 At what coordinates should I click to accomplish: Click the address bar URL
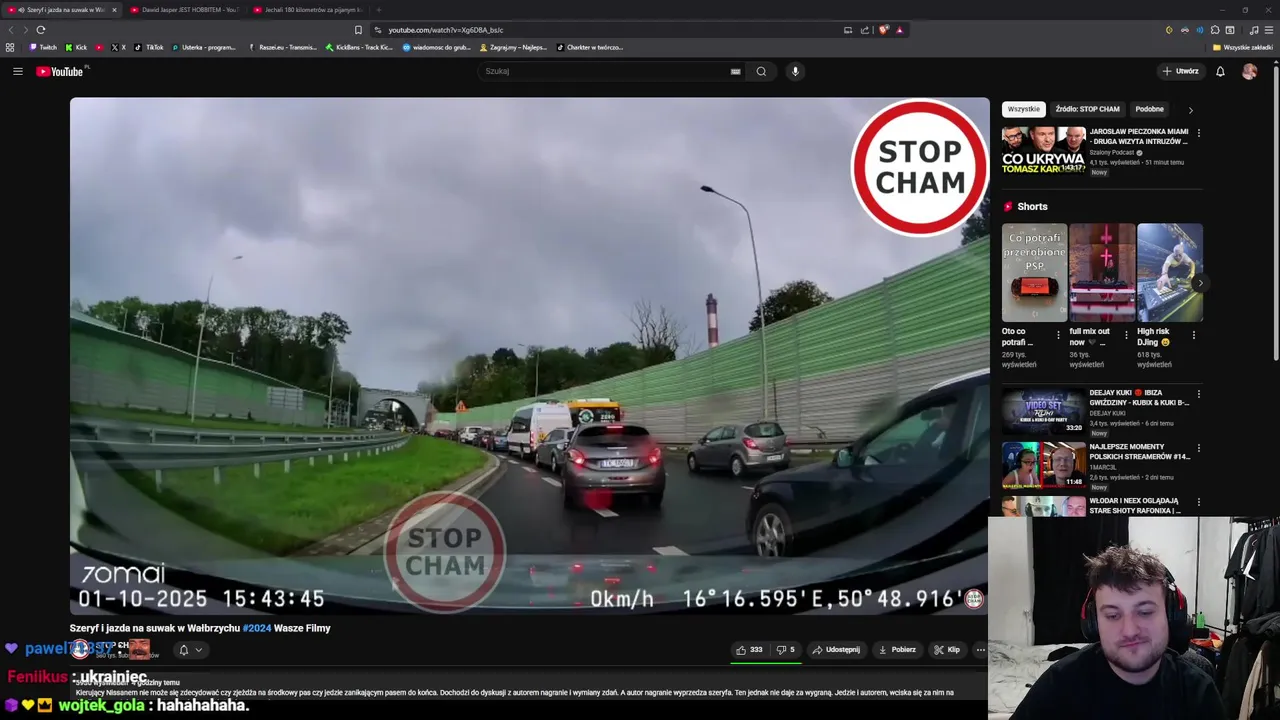tap(445, 30)
